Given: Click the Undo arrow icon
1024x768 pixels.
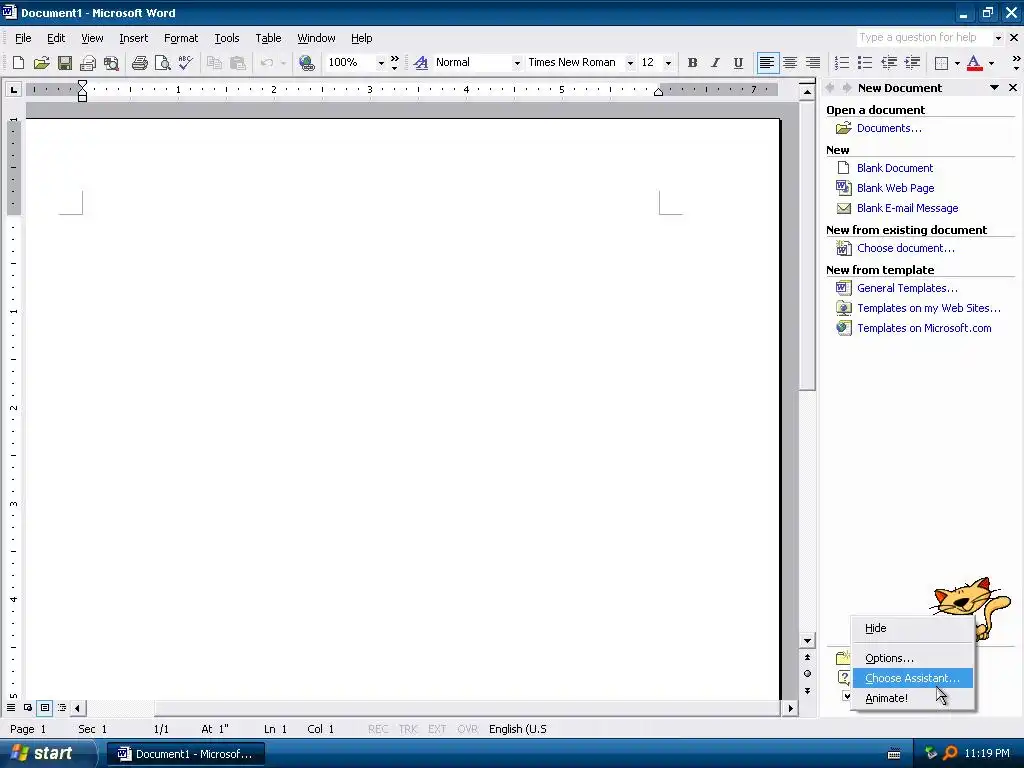Looking at the screenshot, I should pyautogui.click(x=266, y=63).
